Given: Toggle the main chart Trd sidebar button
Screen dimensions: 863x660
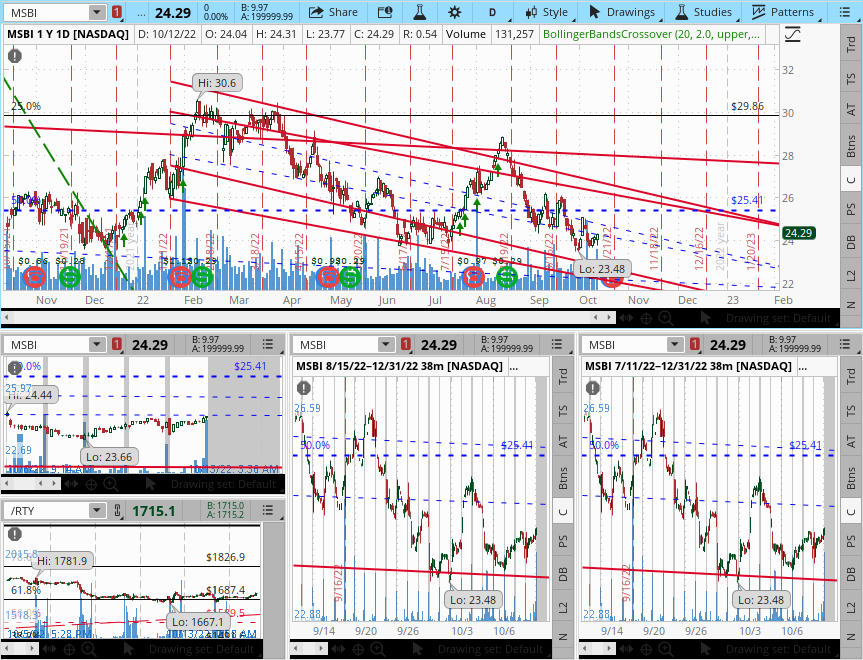Looking at the screenshot, I should 851,43.
